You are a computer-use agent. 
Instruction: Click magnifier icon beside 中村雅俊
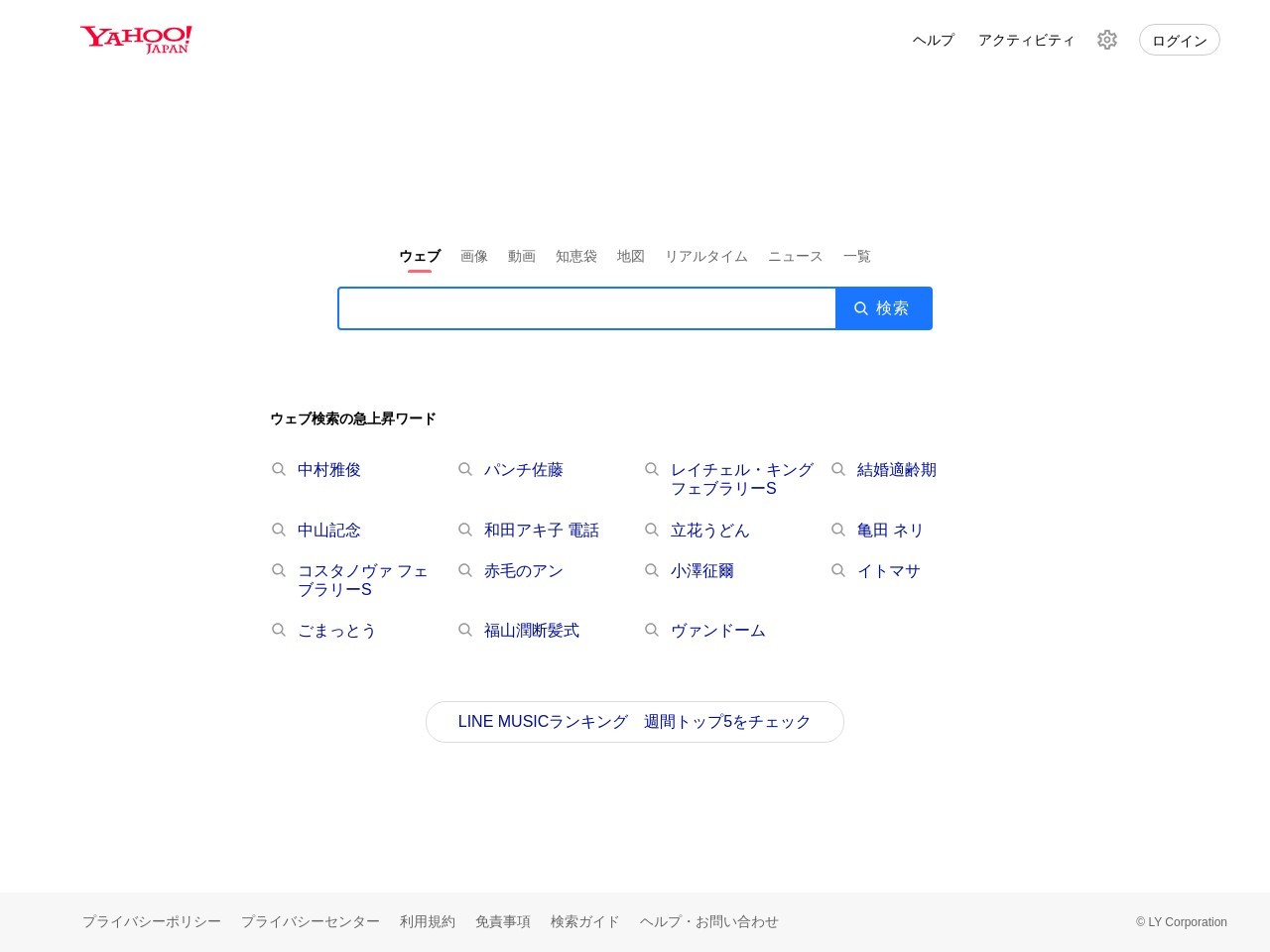click(279, 469)
